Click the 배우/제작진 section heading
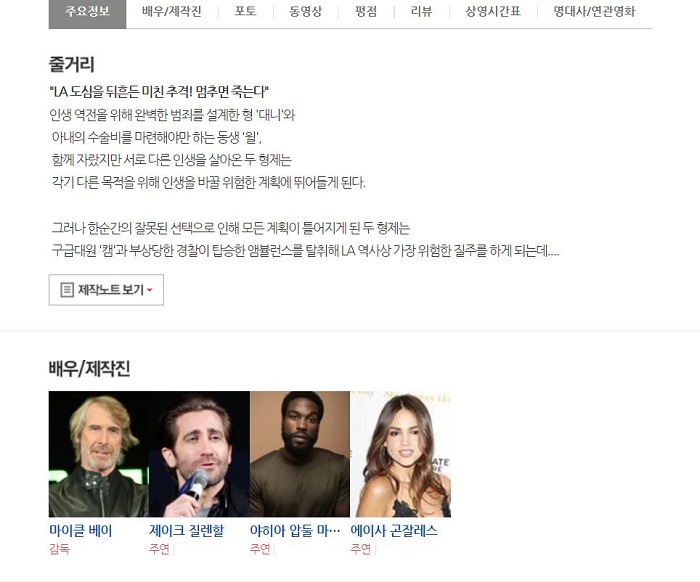700x582 pixels. (89, 369)
